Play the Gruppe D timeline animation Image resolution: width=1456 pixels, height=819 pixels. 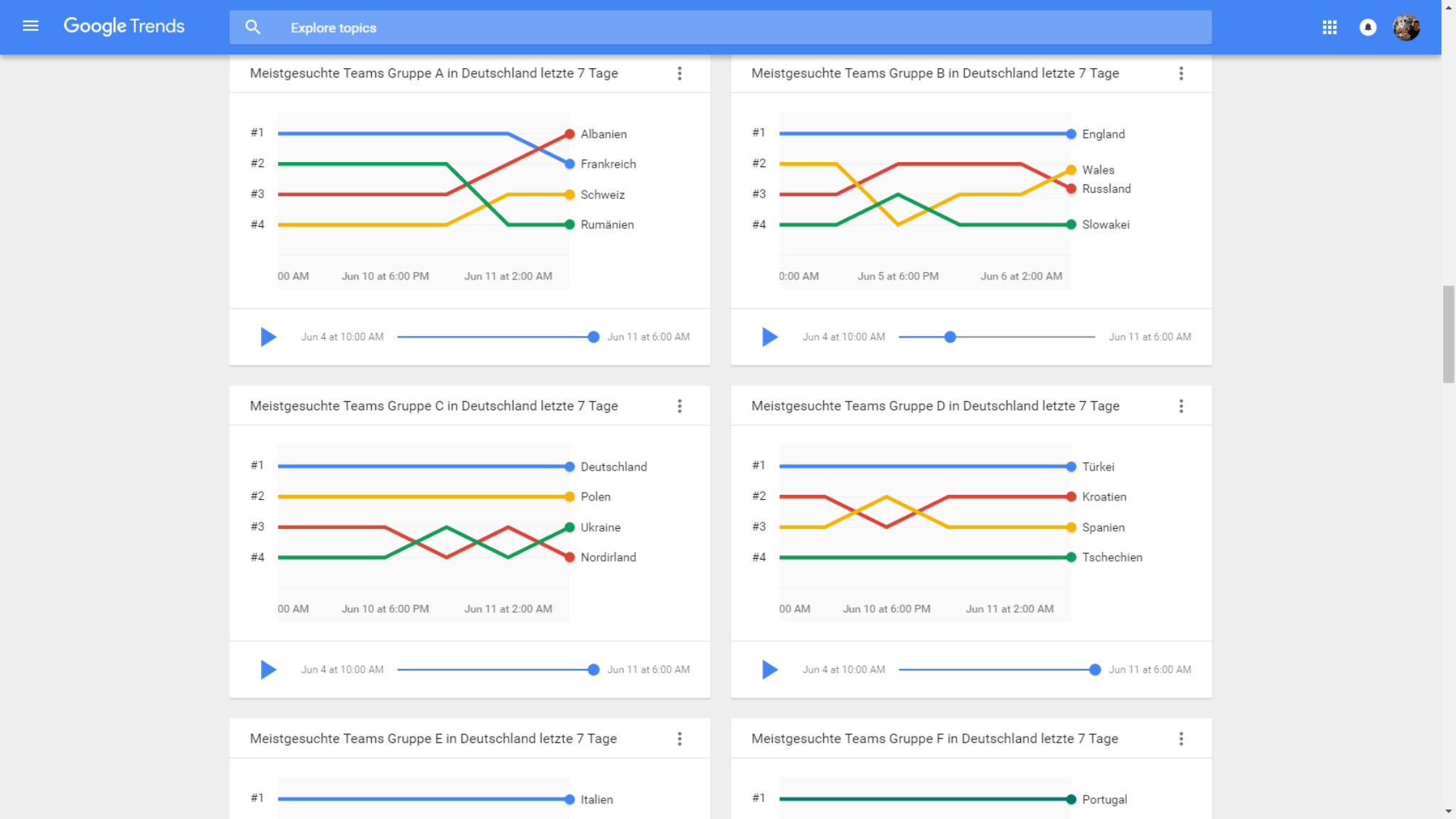click(769, 670)
